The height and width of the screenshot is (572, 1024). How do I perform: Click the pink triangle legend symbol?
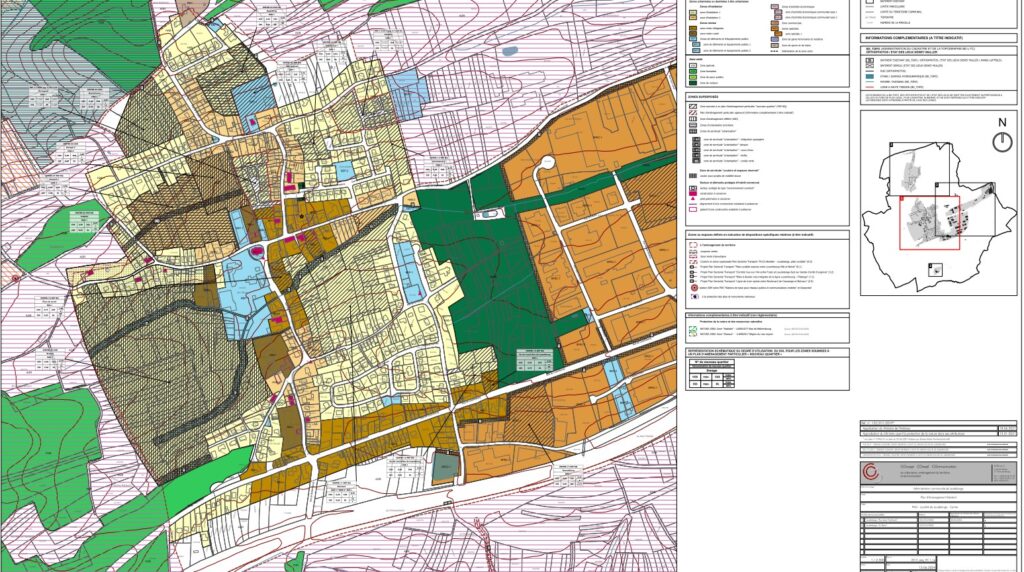694,199
